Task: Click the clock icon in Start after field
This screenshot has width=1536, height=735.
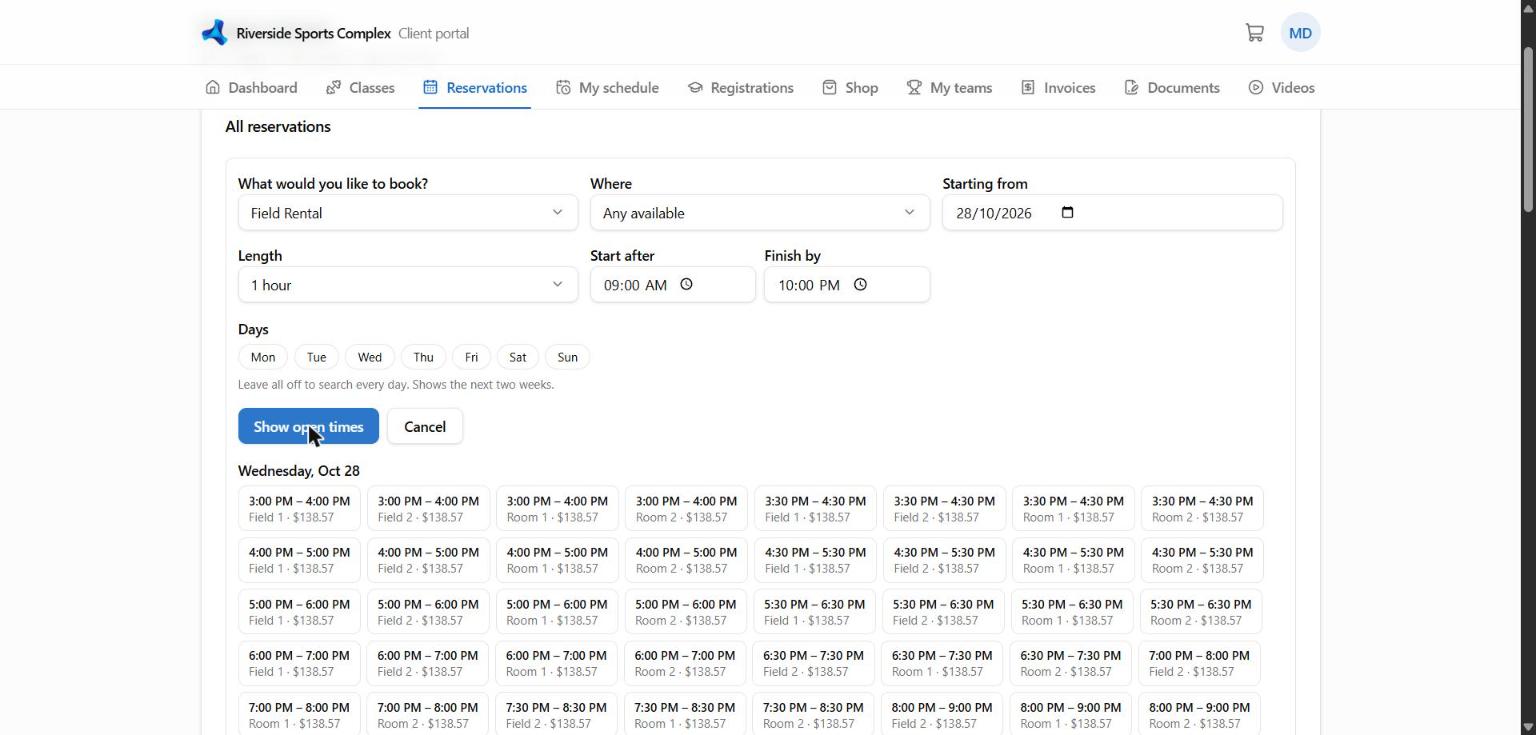Action: 686,284
